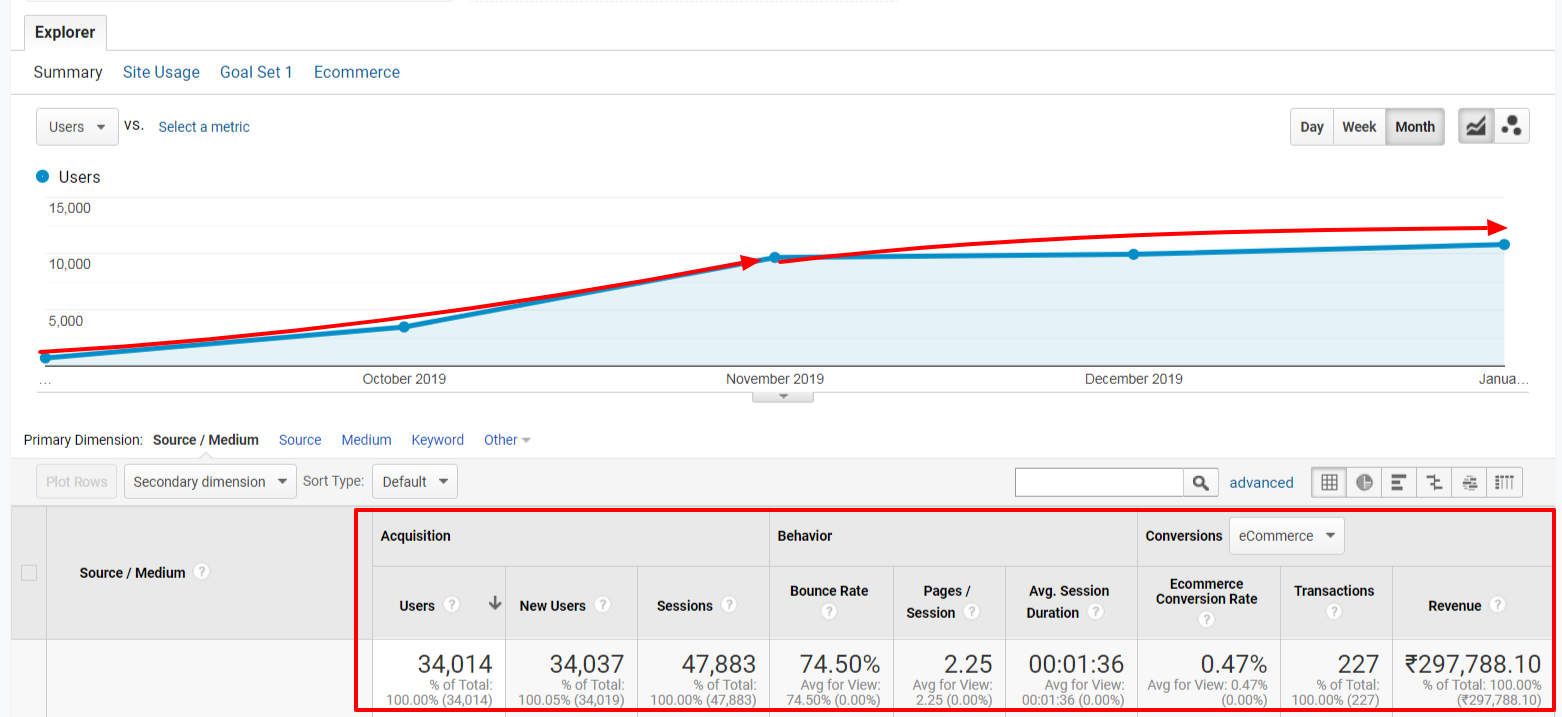This screenshot has width=1562, height=717.
Task: Click the 227 transactions total
Action: pyautogui.click(x=1359, y=664)
